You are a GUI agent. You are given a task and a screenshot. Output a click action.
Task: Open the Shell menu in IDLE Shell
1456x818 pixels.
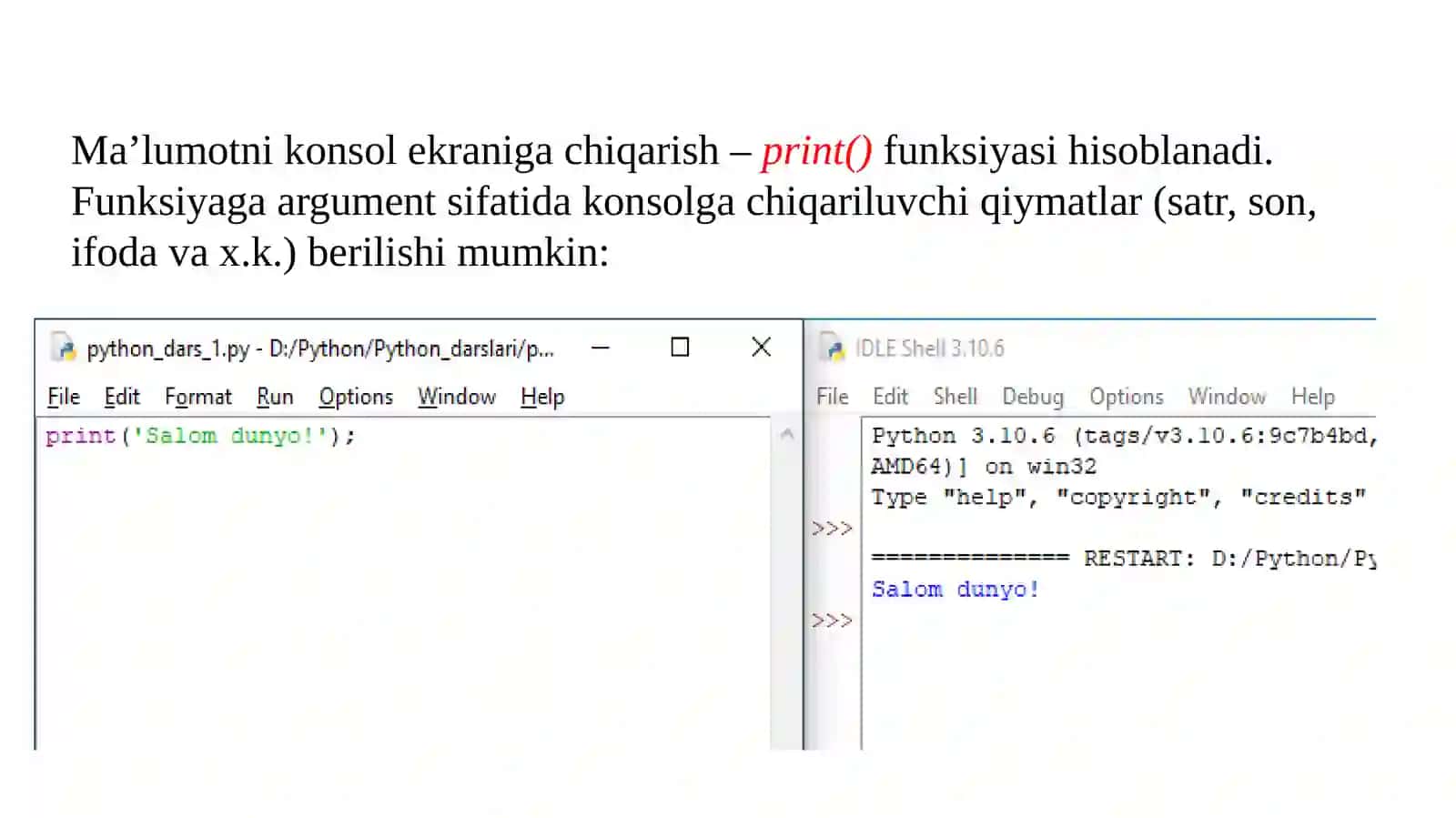point(955,397)
